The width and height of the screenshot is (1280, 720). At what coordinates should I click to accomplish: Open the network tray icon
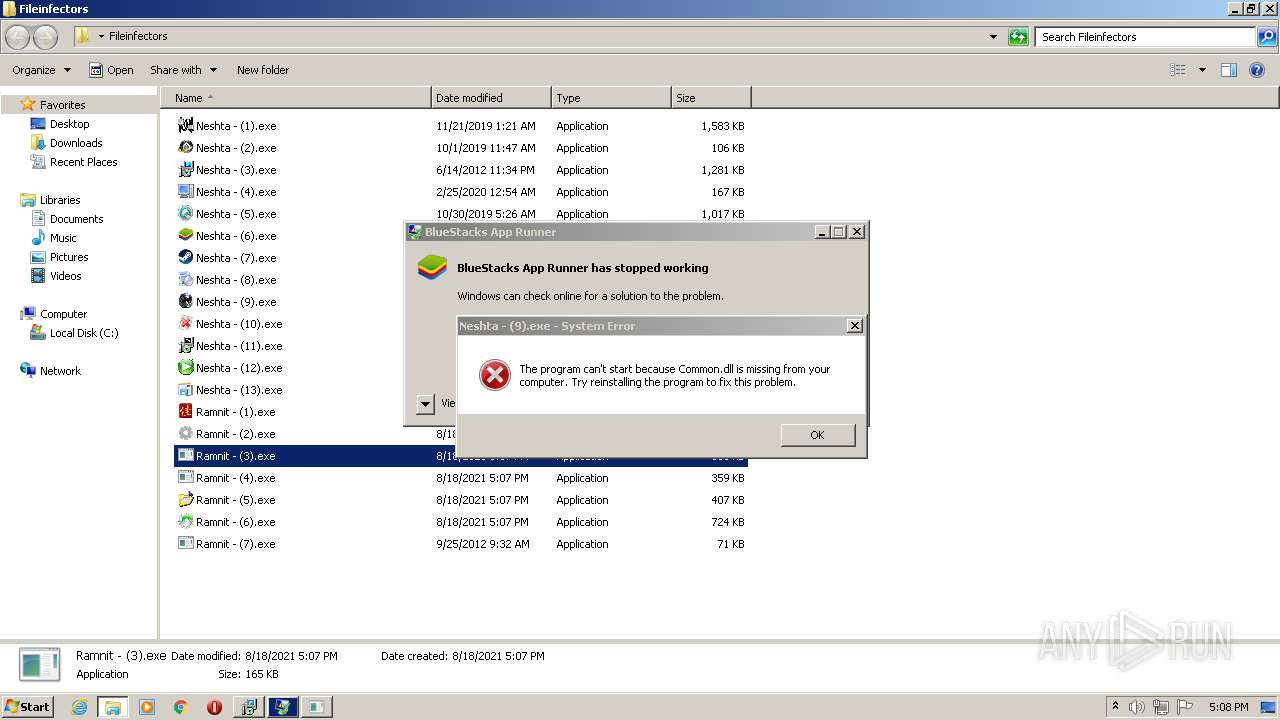[1161, 707]
